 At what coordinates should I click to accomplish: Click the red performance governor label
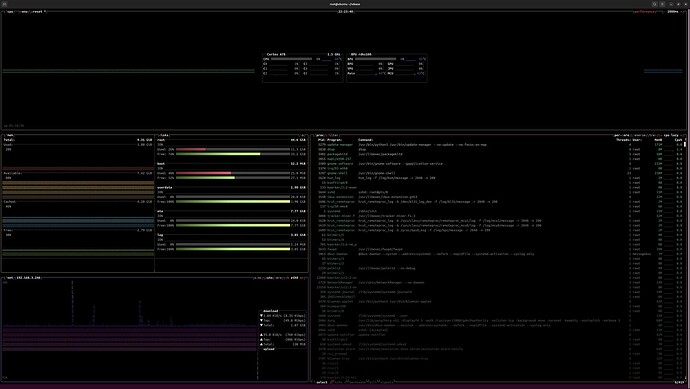(x=644, y=11)
